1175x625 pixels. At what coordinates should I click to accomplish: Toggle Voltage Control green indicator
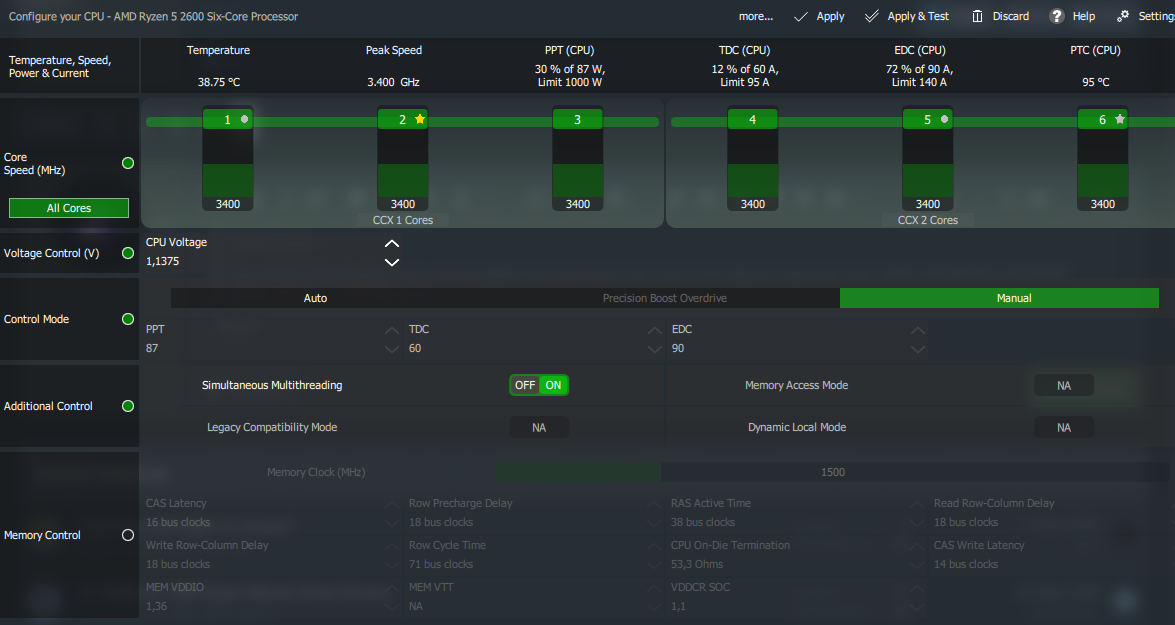128,253
